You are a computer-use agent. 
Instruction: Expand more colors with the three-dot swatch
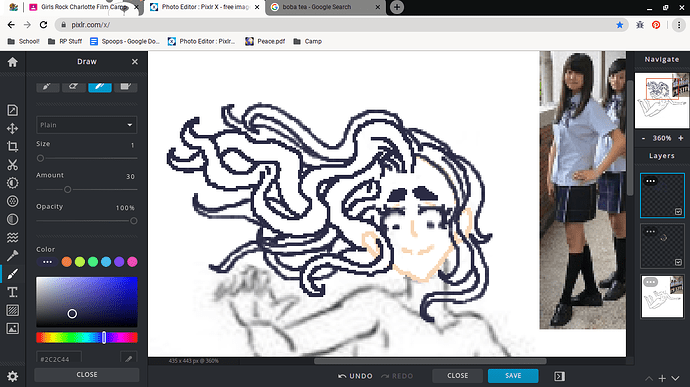pos(47,262)
